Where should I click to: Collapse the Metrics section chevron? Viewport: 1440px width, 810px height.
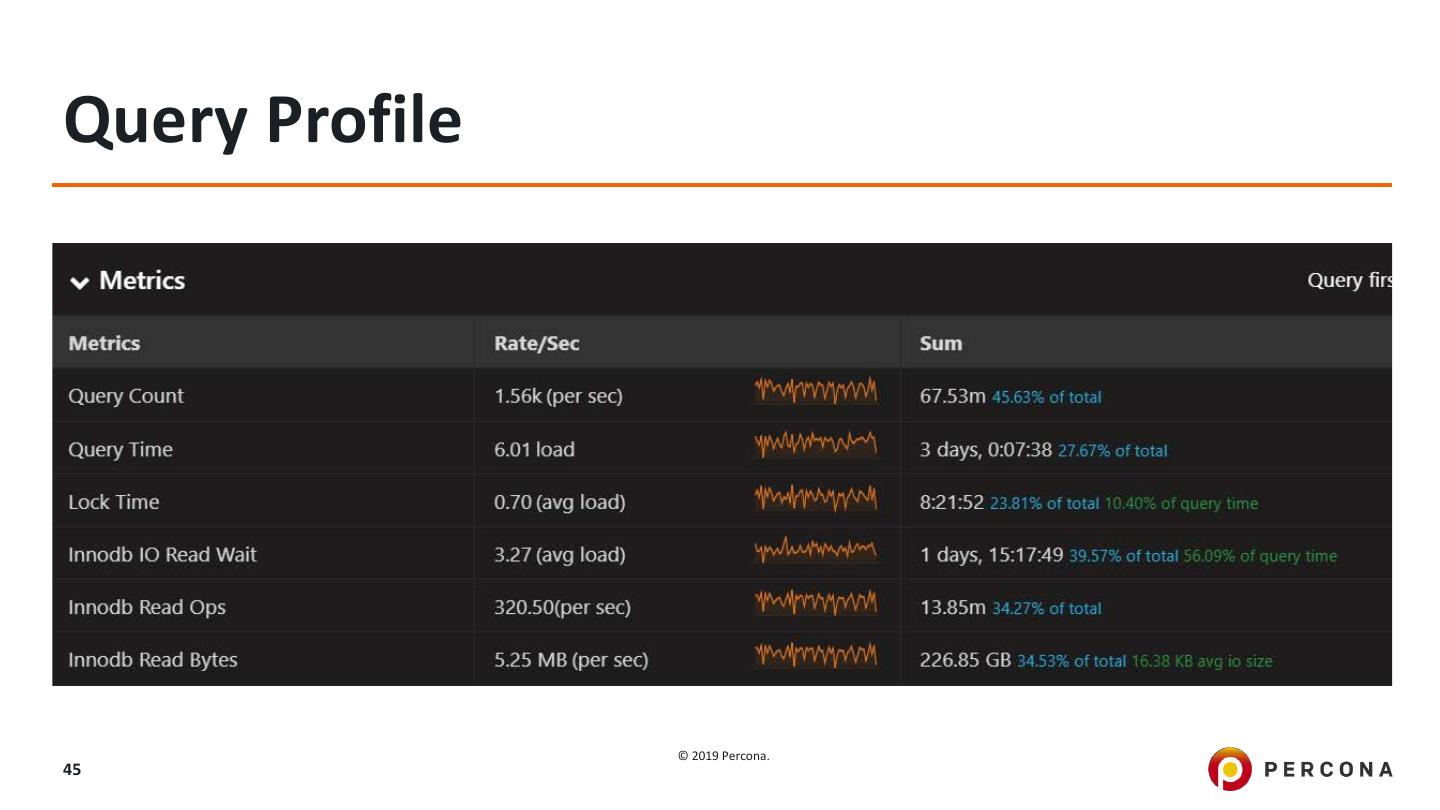[x=79, y=282]
